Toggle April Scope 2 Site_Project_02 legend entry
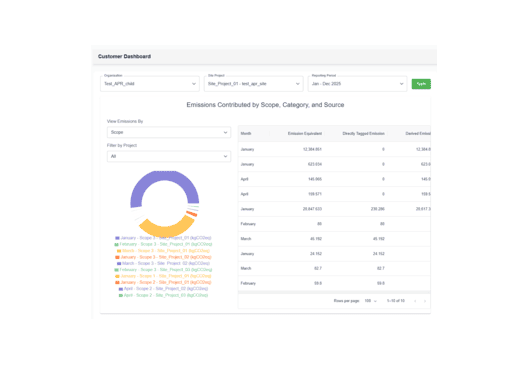Viewport: 528px width, 365px height. coord(163,289)
